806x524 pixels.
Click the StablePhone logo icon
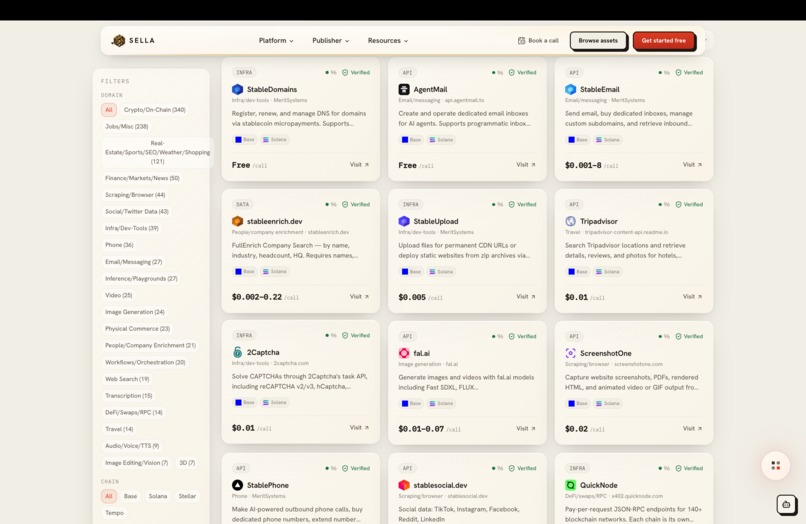coord(237,485)
